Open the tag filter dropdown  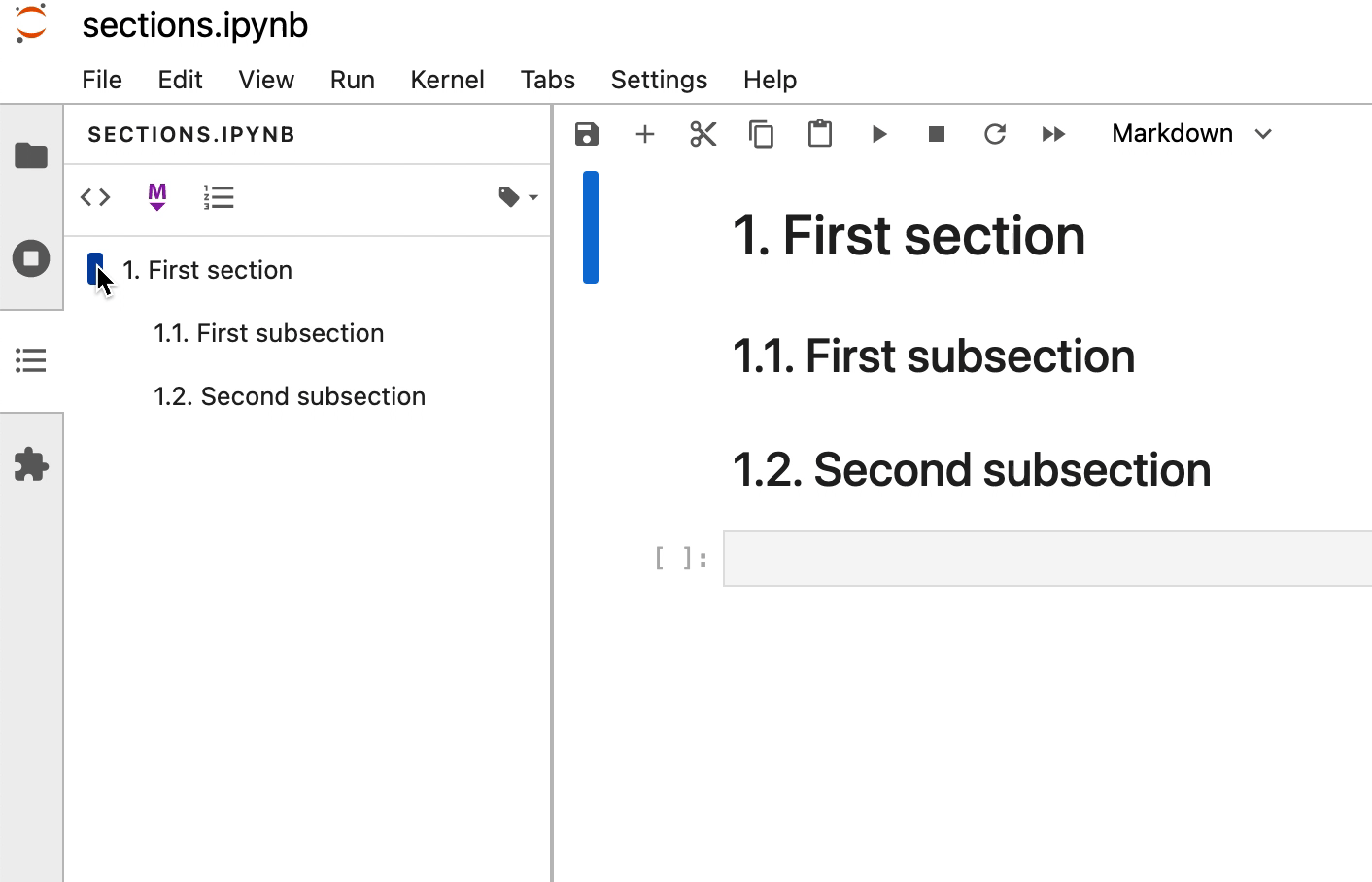pyautogui.click(x=516, y=196)
